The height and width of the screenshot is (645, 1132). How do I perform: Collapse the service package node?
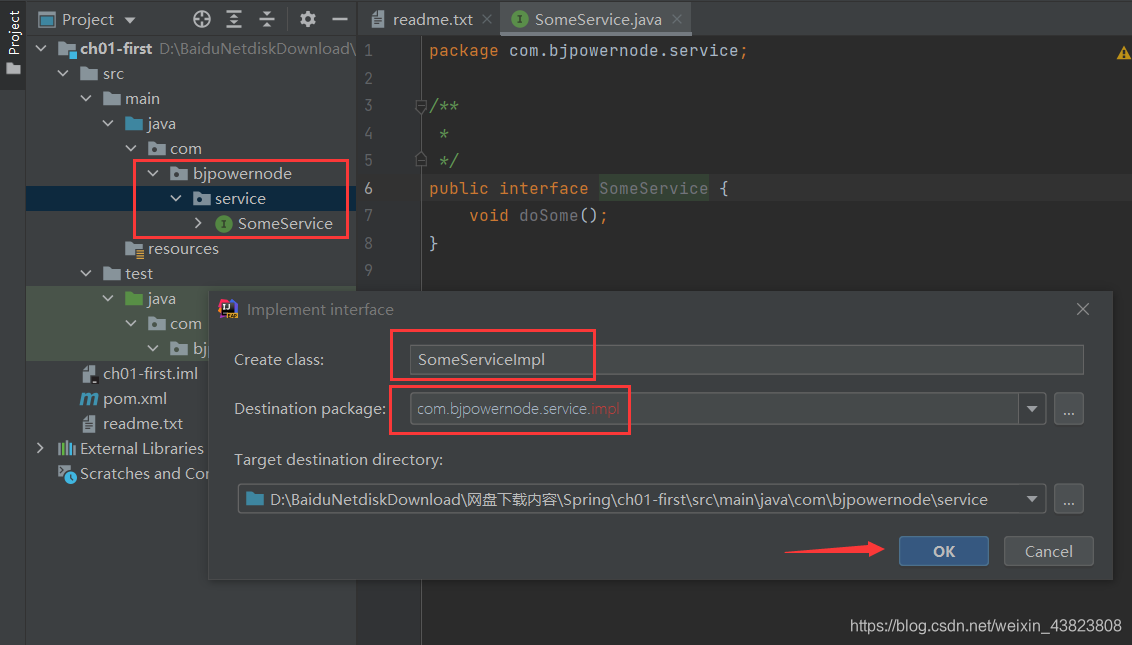point(175,199)
